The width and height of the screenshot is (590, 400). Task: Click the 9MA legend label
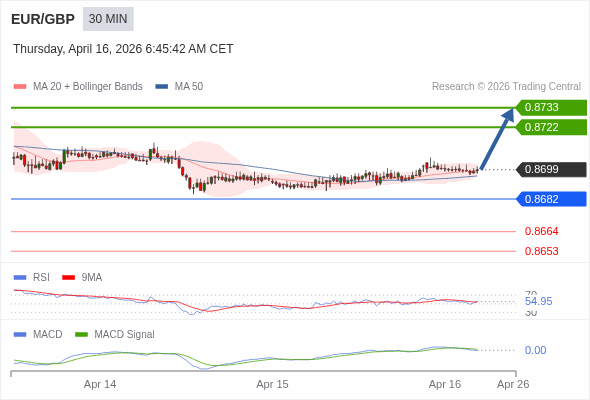click(x=91, y=278)
